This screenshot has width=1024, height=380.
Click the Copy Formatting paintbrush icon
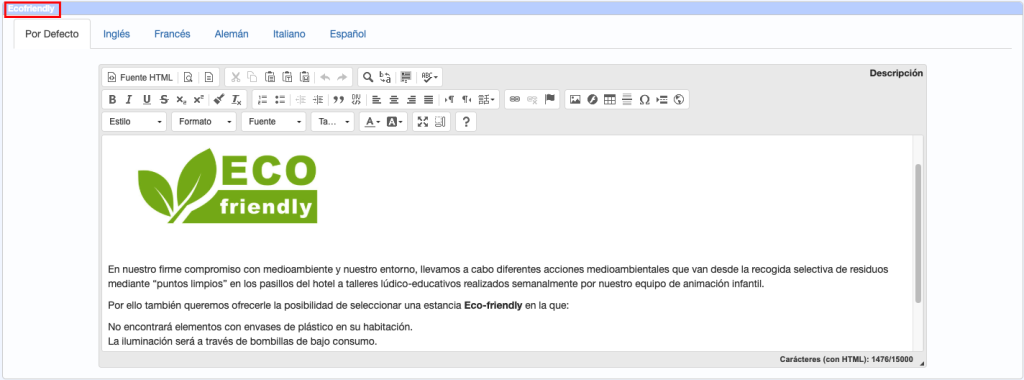219,99
